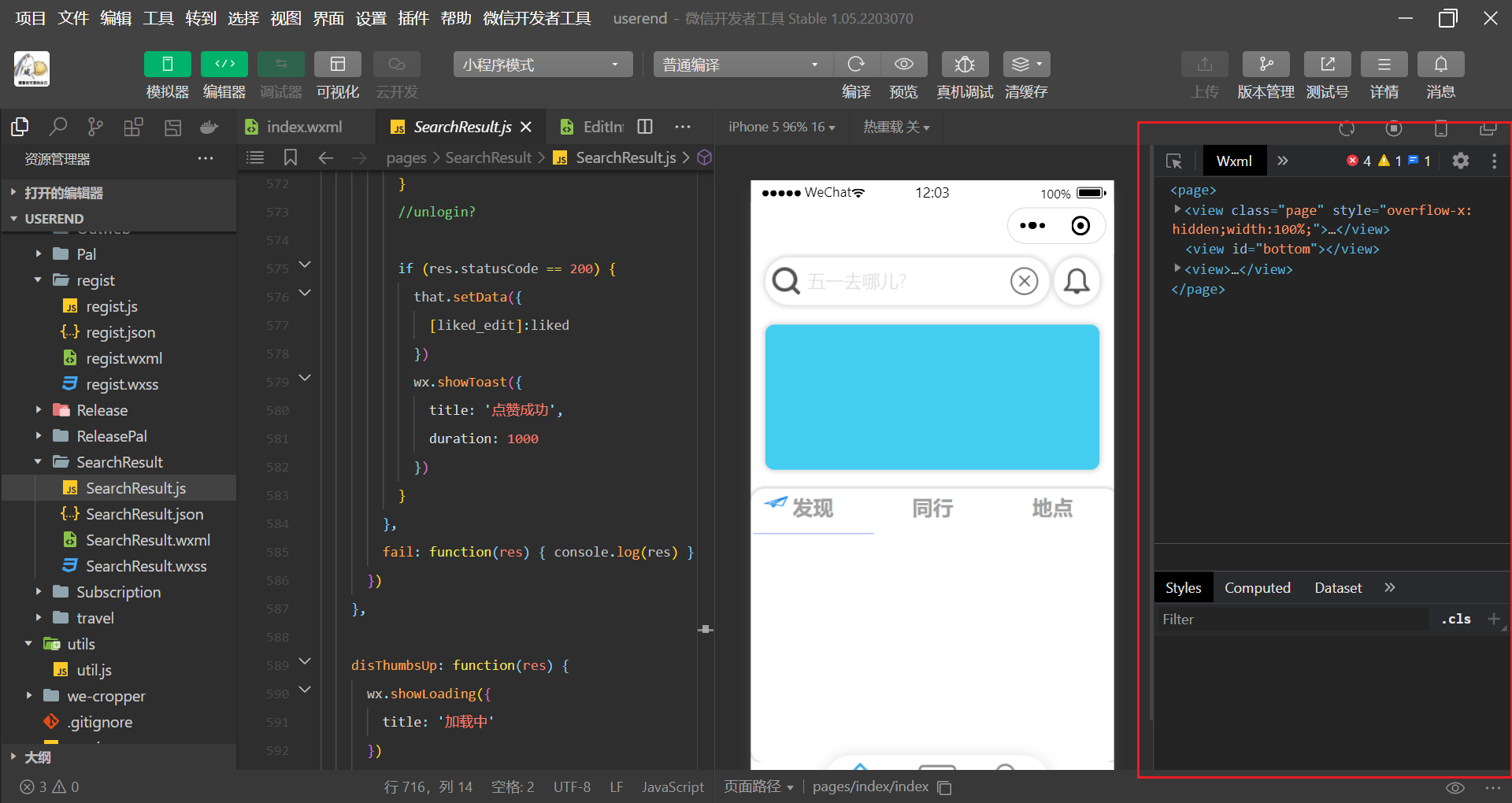Open the 普通编译 compile mode dropdown
The image size is (1512, 803).
(x=743, y=65)
